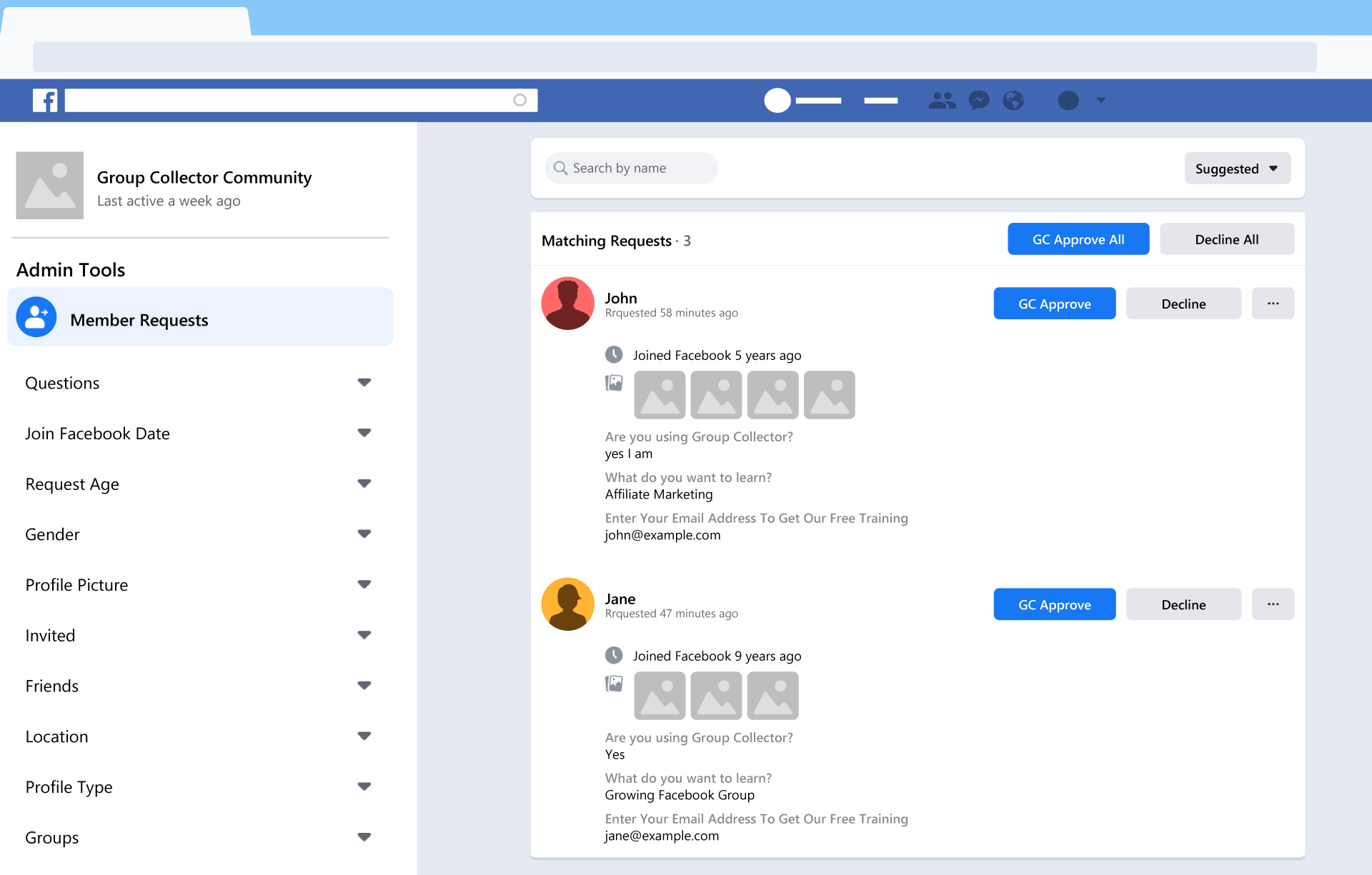Approve John's request with GC Approve
Screen dimensions: 1372x875
coord(1054,304)
